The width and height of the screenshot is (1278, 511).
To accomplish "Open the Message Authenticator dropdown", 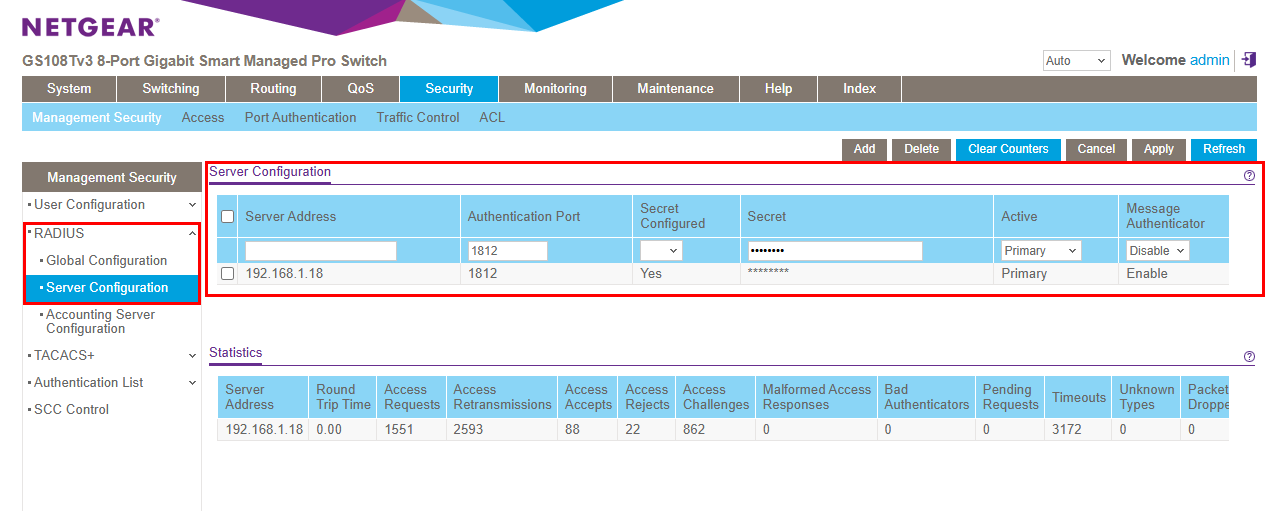I will (x=1157, y=251).
